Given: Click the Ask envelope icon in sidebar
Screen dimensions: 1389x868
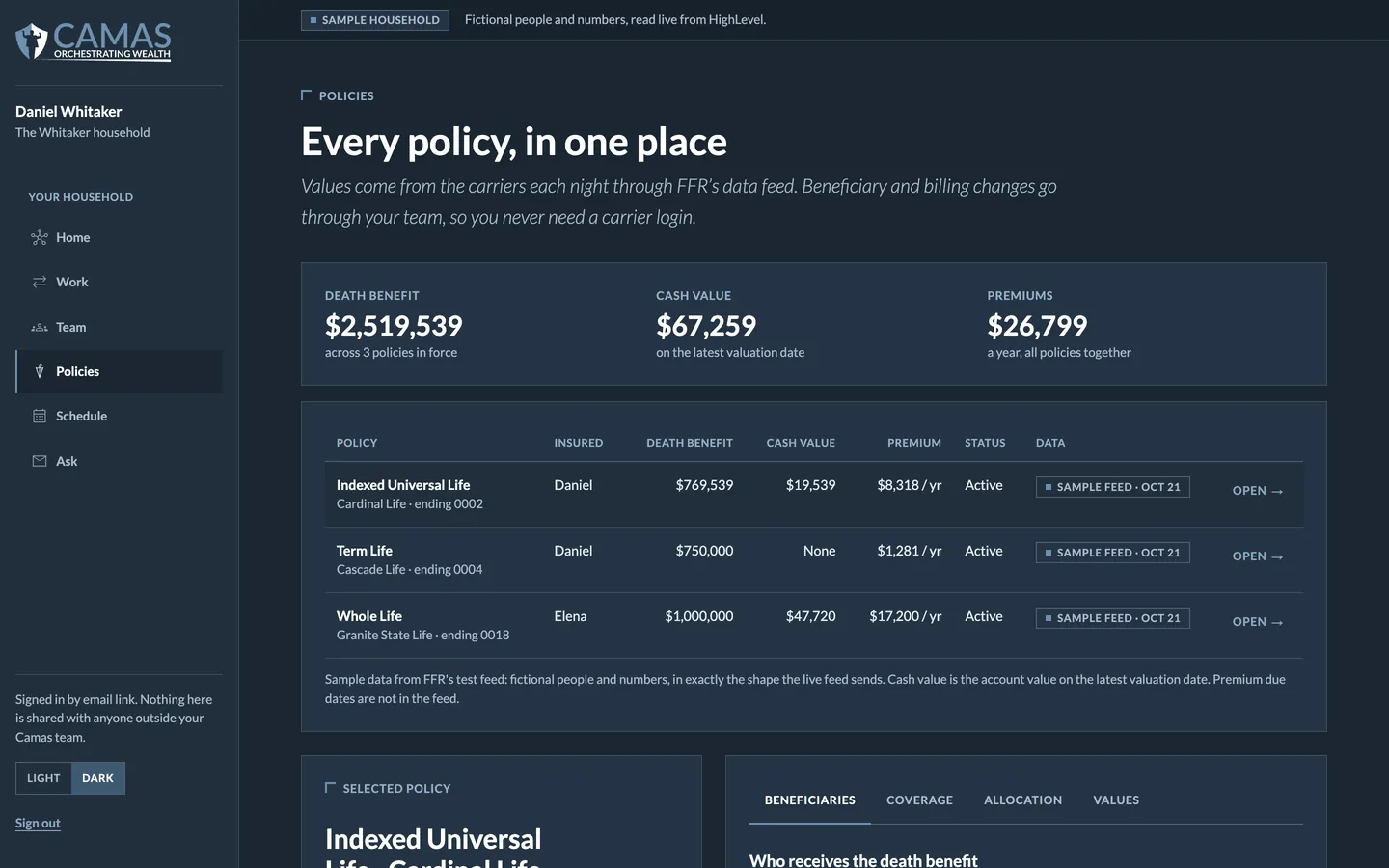Looking at the screenshot, I should (40, 461).
